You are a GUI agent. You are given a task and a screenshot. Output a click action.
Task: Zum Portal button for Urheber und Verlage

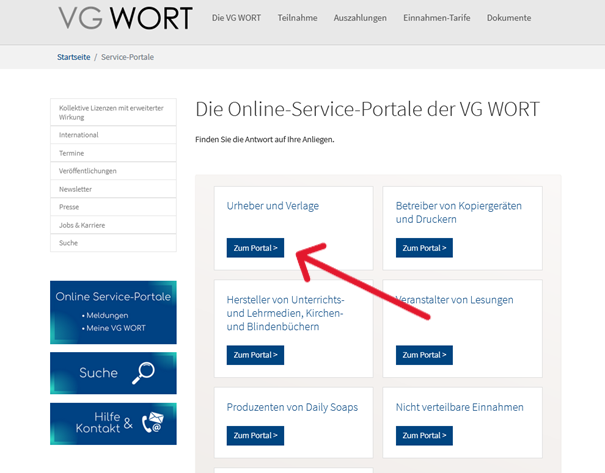coord(255,248)
